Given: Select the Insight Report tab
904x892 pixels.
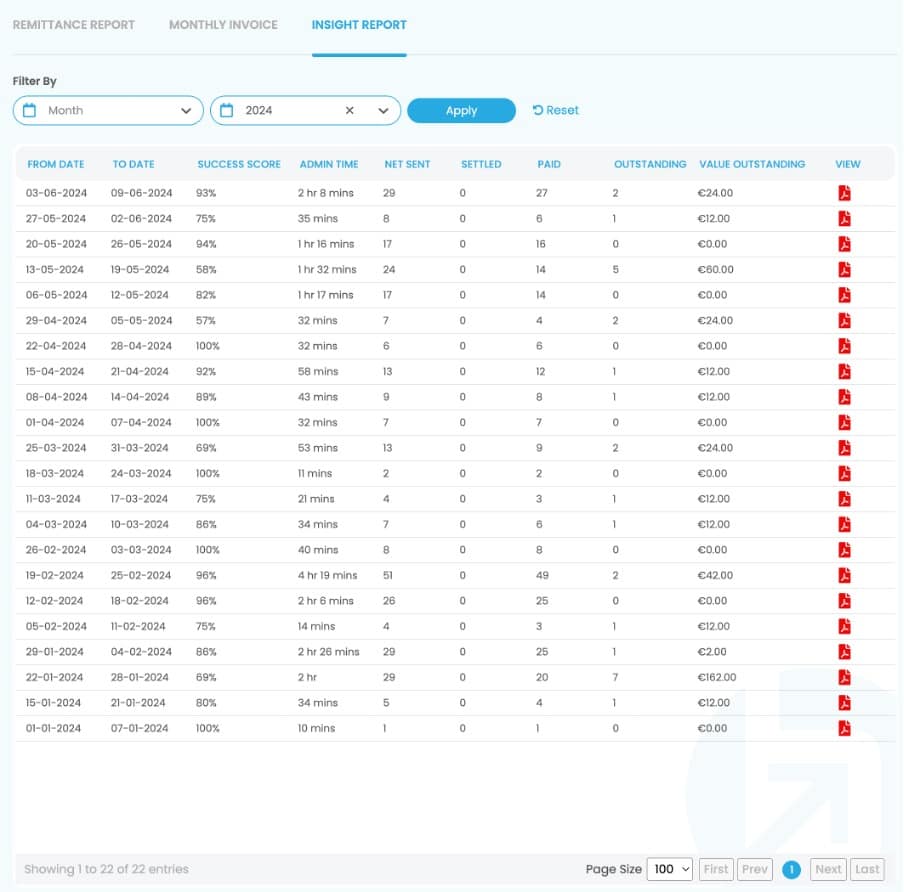Looking at the screenshot, I should pyautogui.click(x=359, y=25).
